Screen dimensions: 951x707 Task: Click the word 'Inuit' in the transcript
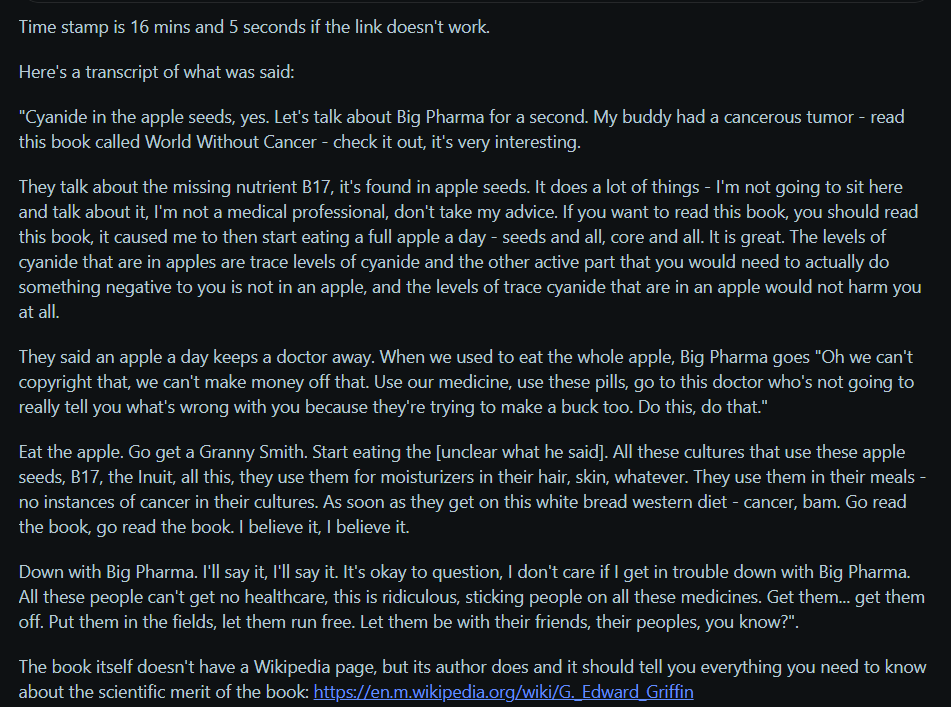pyautogui.click(x=155, y=477)
